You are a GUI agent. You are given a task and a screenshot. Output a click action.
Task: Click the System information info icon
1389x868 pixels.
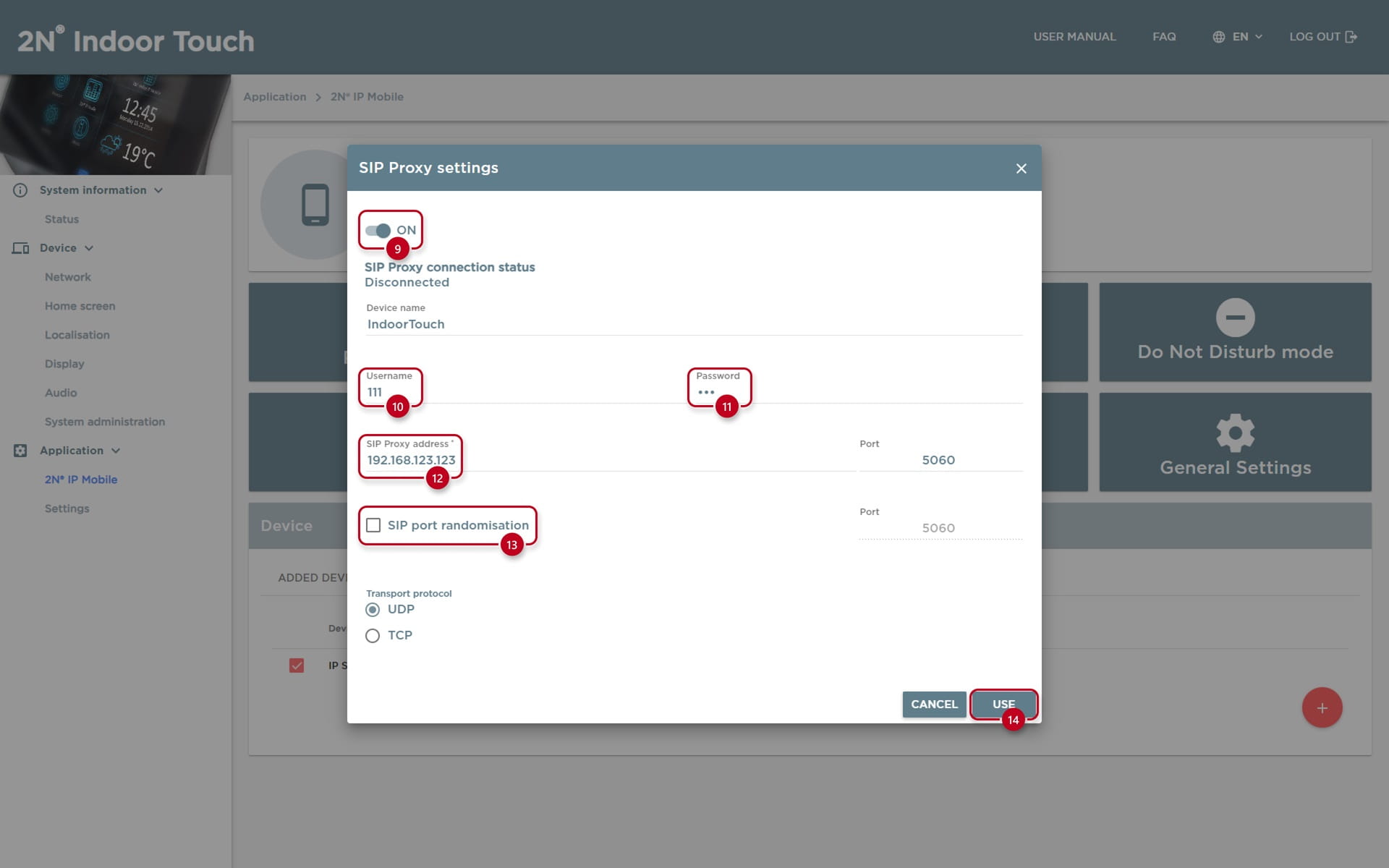20,190
